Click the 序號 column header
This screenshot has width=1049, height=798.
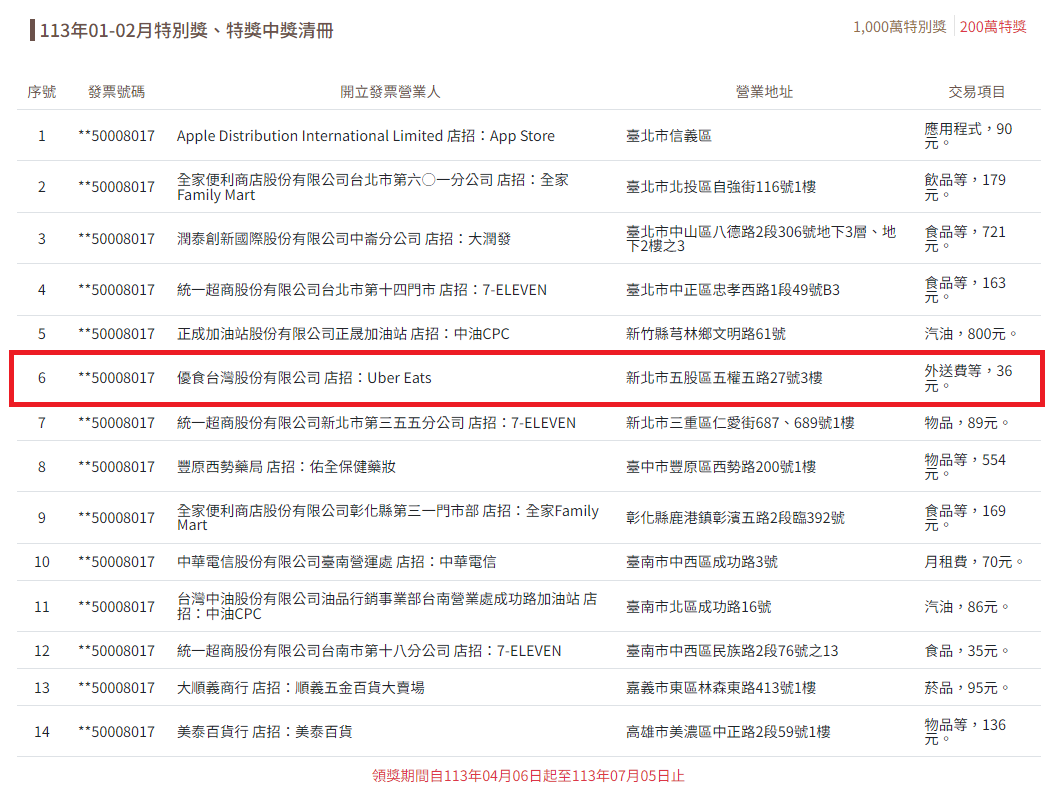[x=41, y=92]
